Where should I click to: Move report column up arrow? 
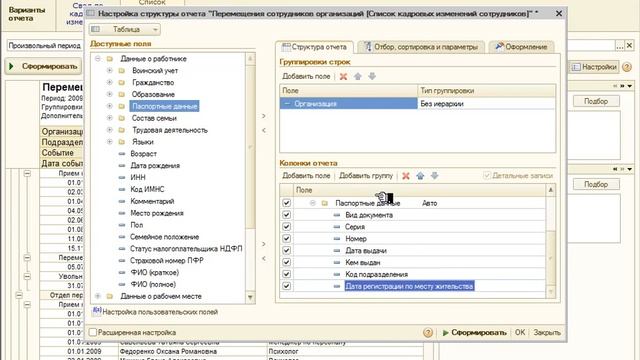click(x=420, y=176)
